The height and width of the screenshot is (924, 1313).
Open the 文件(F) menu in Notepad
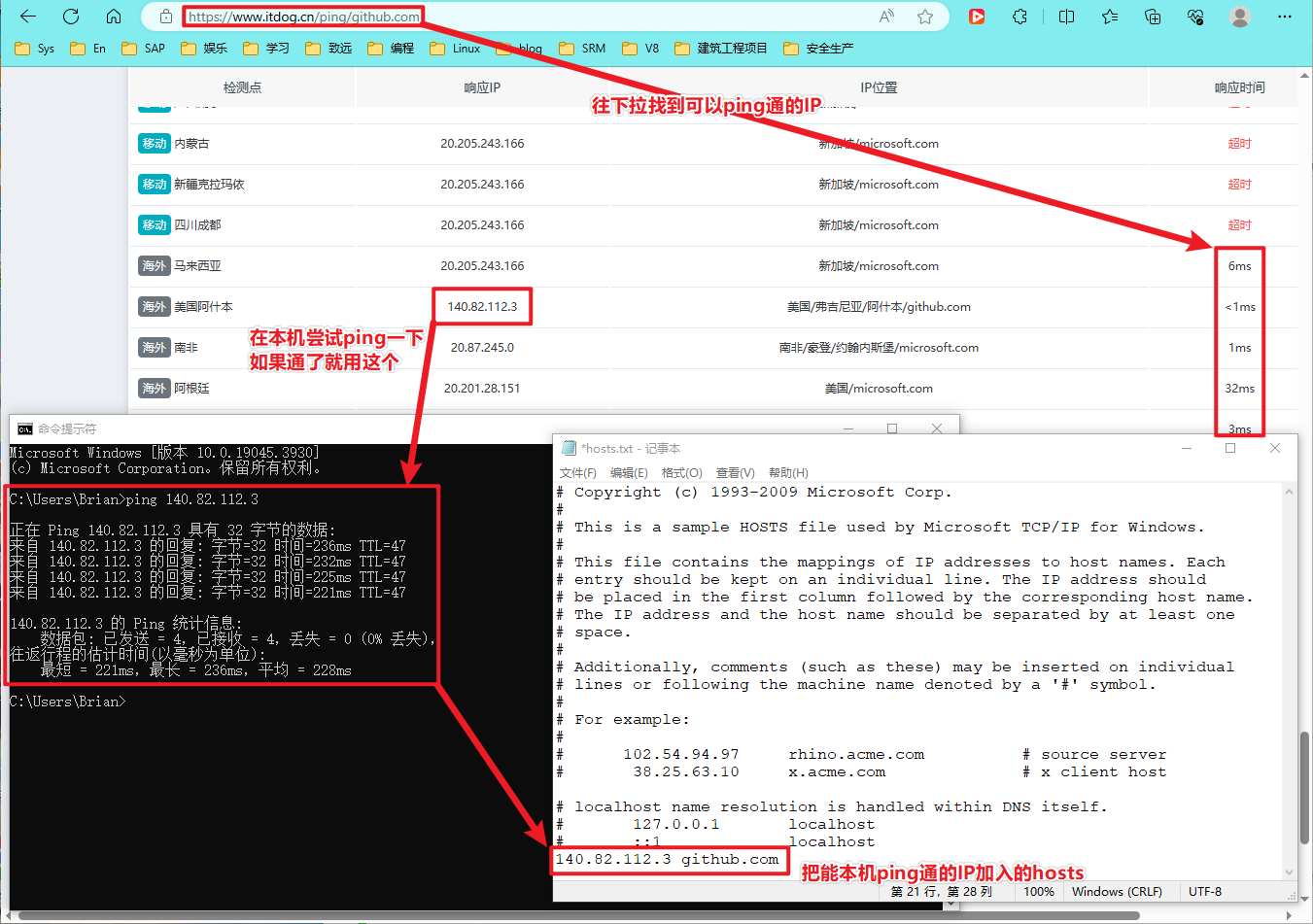click(x=578, y=473)
